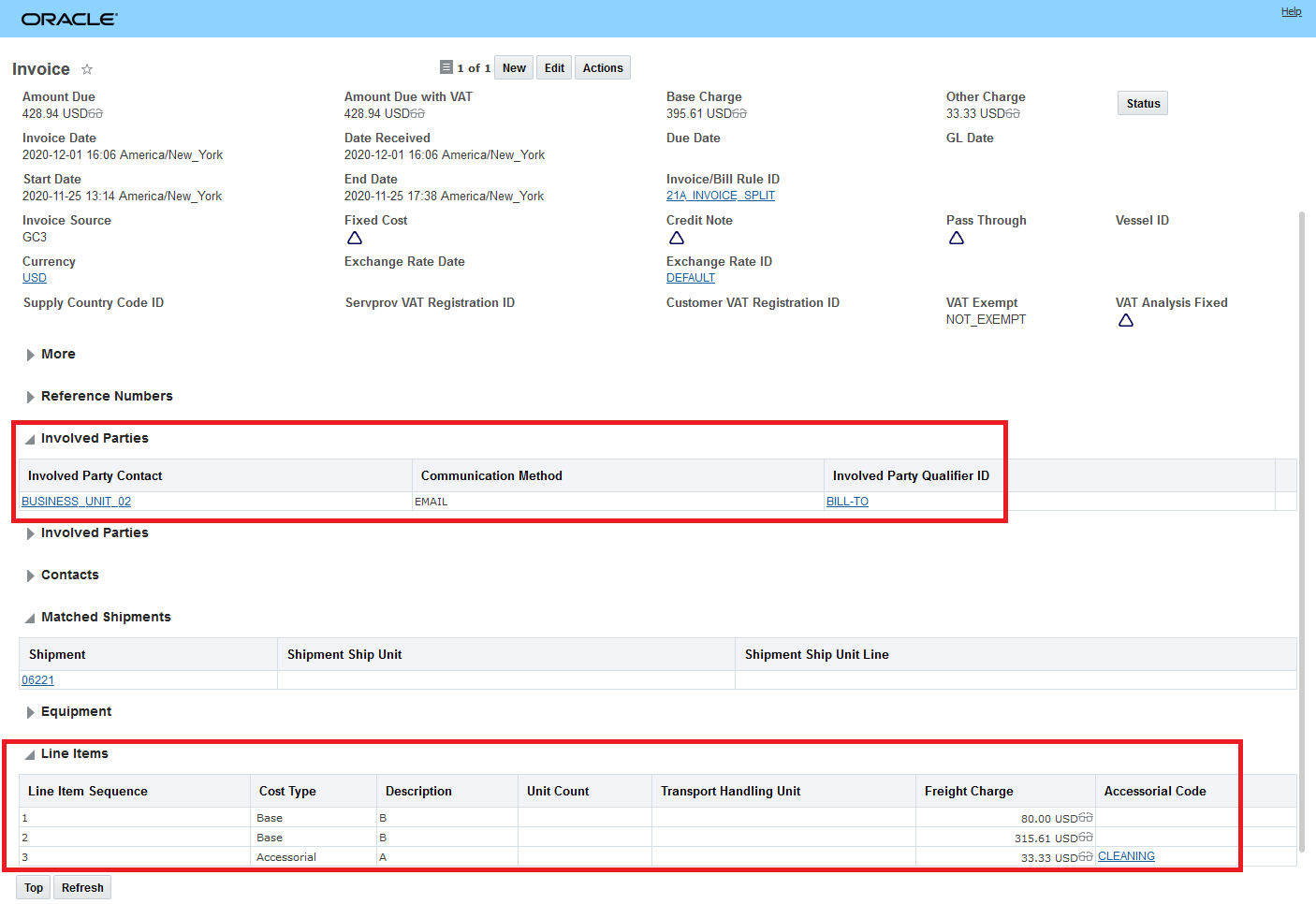The height and width of the screenshot is (904, 1316).
Task: Click glasses icon next to Amount Due value
Action: (x=96, y=114)
